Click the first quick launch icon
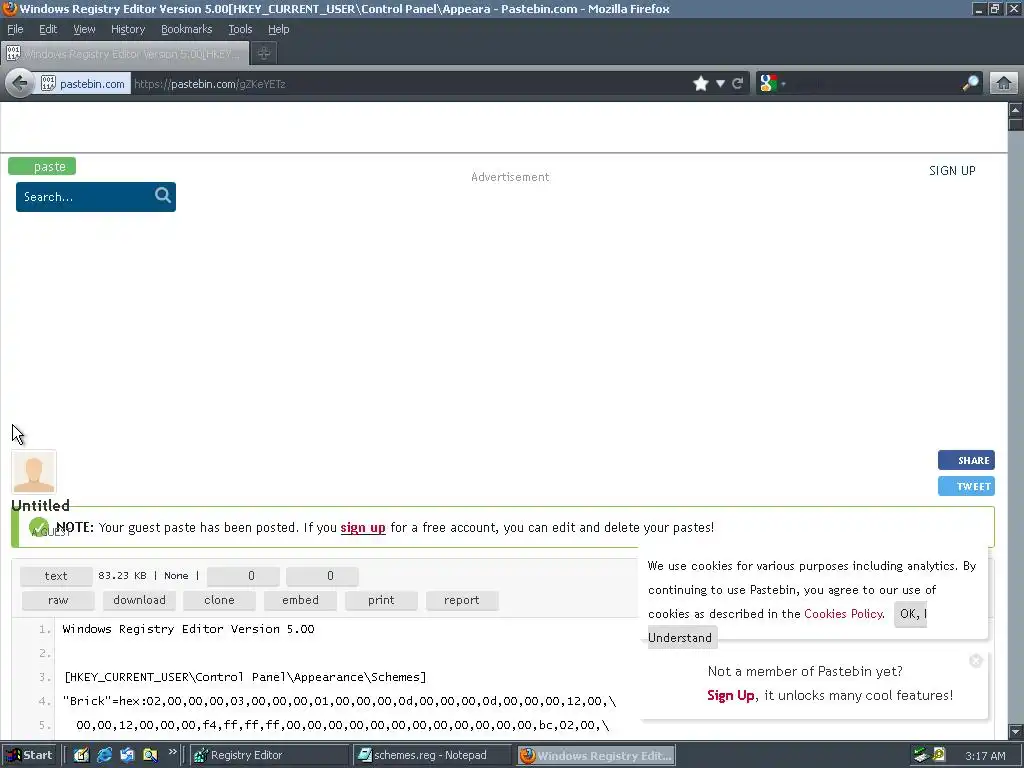The height and width of the screenshot is (768, 1024). click(81, 756)
